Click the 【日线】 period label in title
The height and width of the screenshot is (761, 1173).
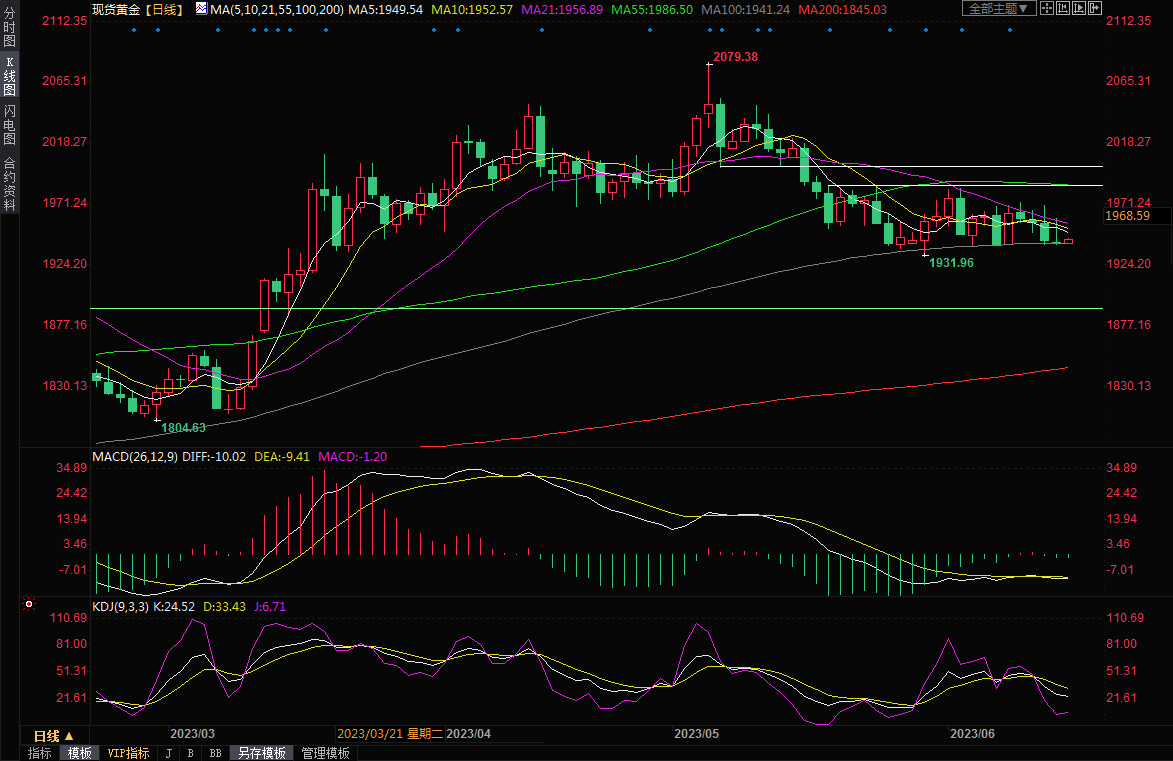click(x=164, y=9)
